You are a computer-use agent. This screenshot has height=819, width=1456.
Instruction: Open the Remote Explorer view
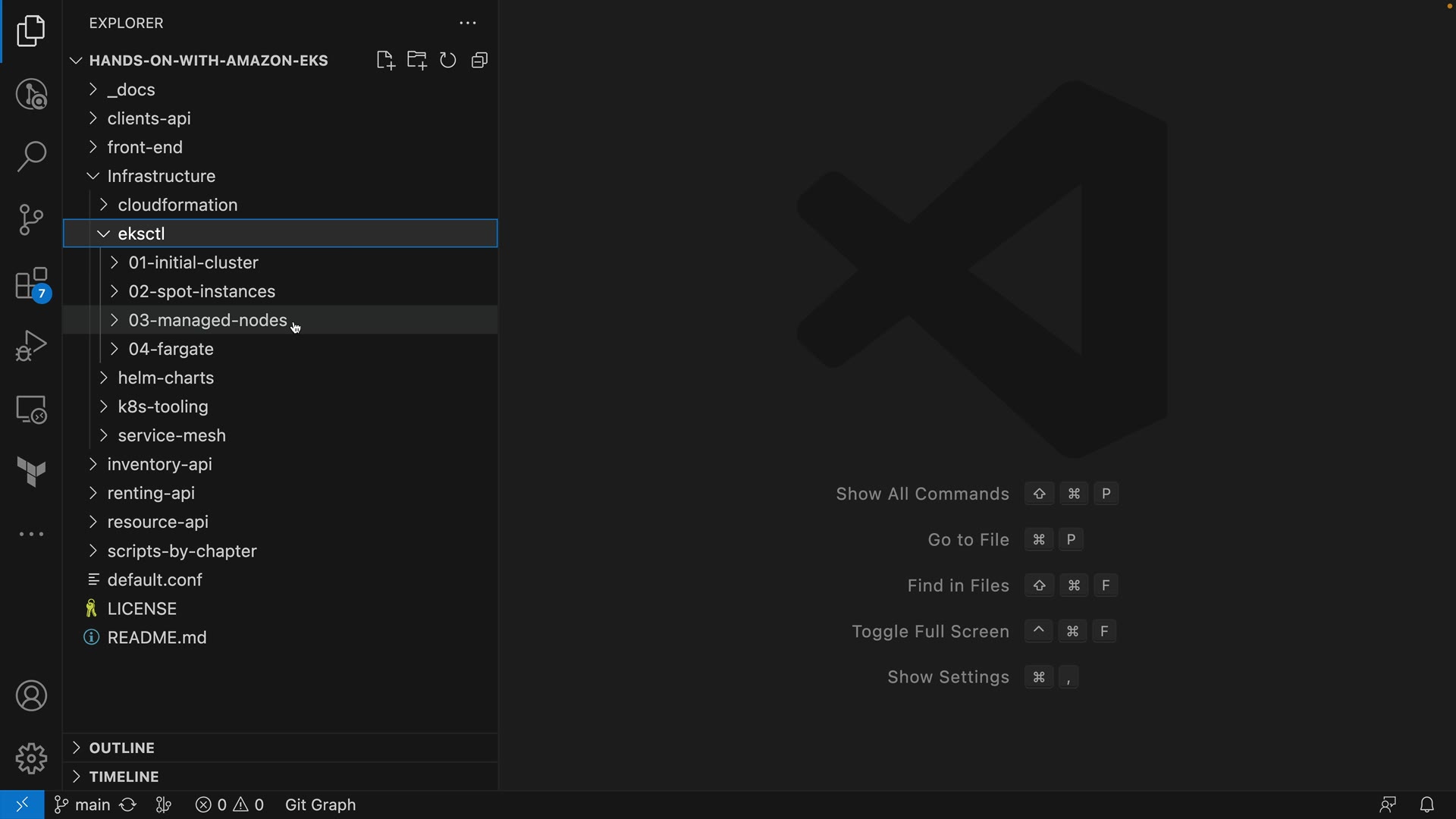pyautogui.click(x=31, y=409)
